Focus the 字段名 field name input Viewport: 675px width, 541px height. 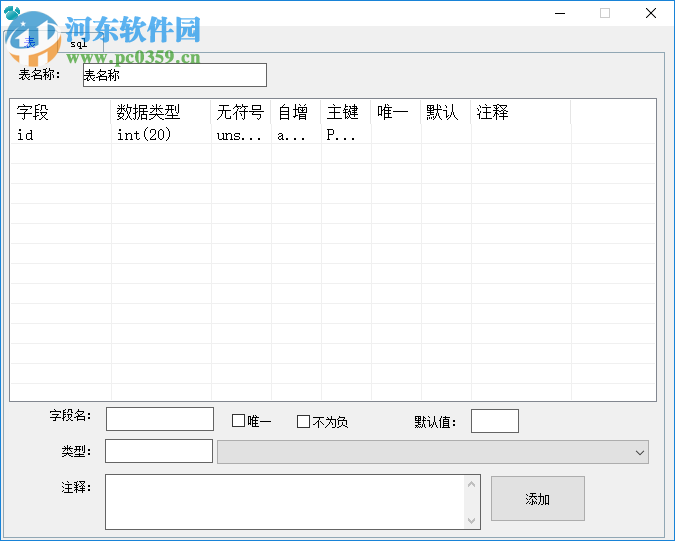click(160, 419)
